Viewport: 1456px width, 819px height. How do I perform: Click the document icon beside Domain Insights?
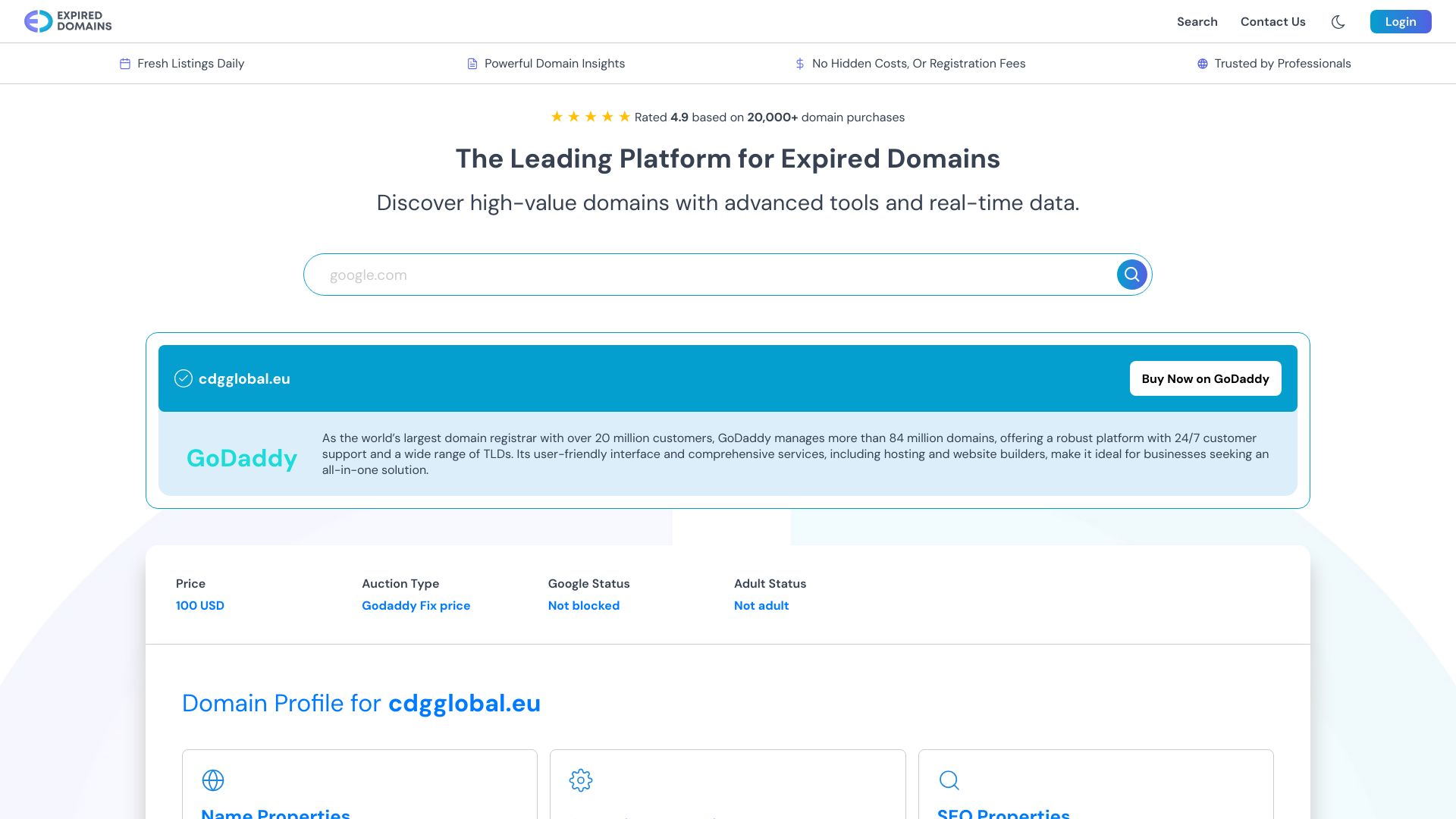click(x=472, y=64)
